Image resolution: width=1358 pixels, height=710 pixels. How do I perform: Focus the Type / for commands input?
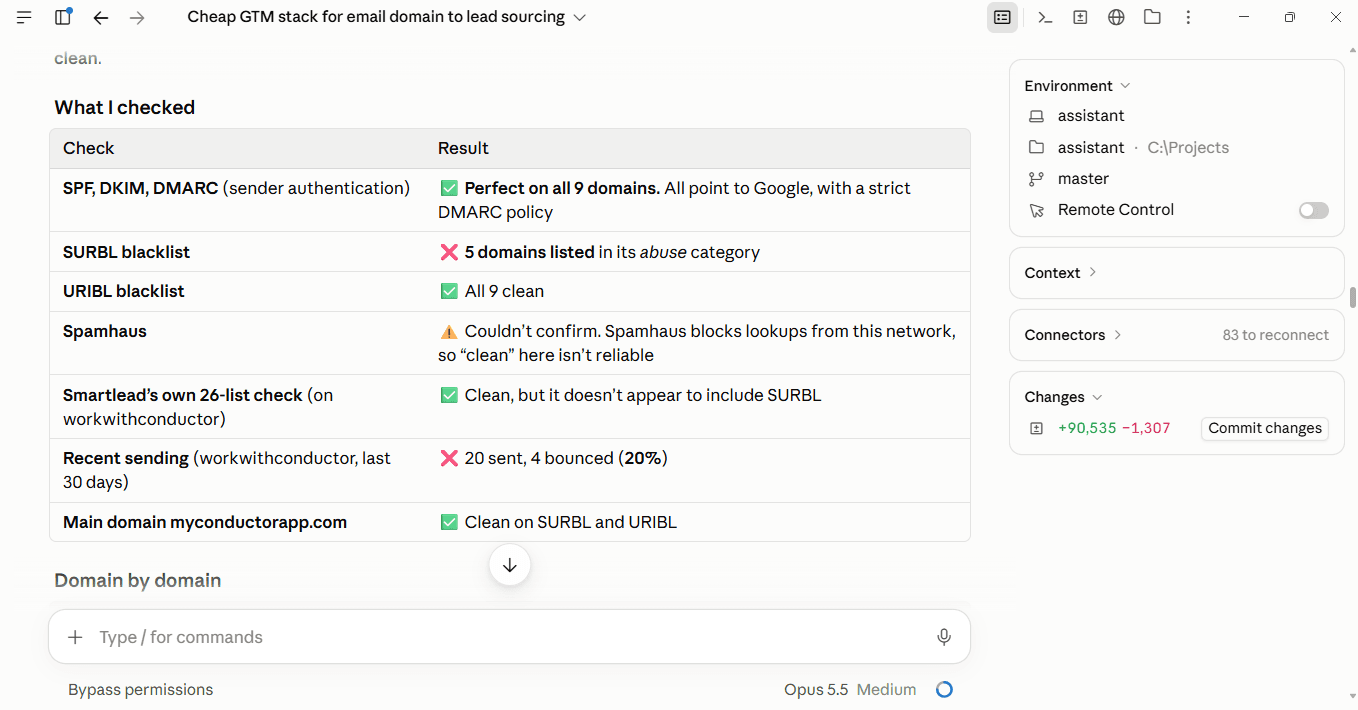point(508,637)
